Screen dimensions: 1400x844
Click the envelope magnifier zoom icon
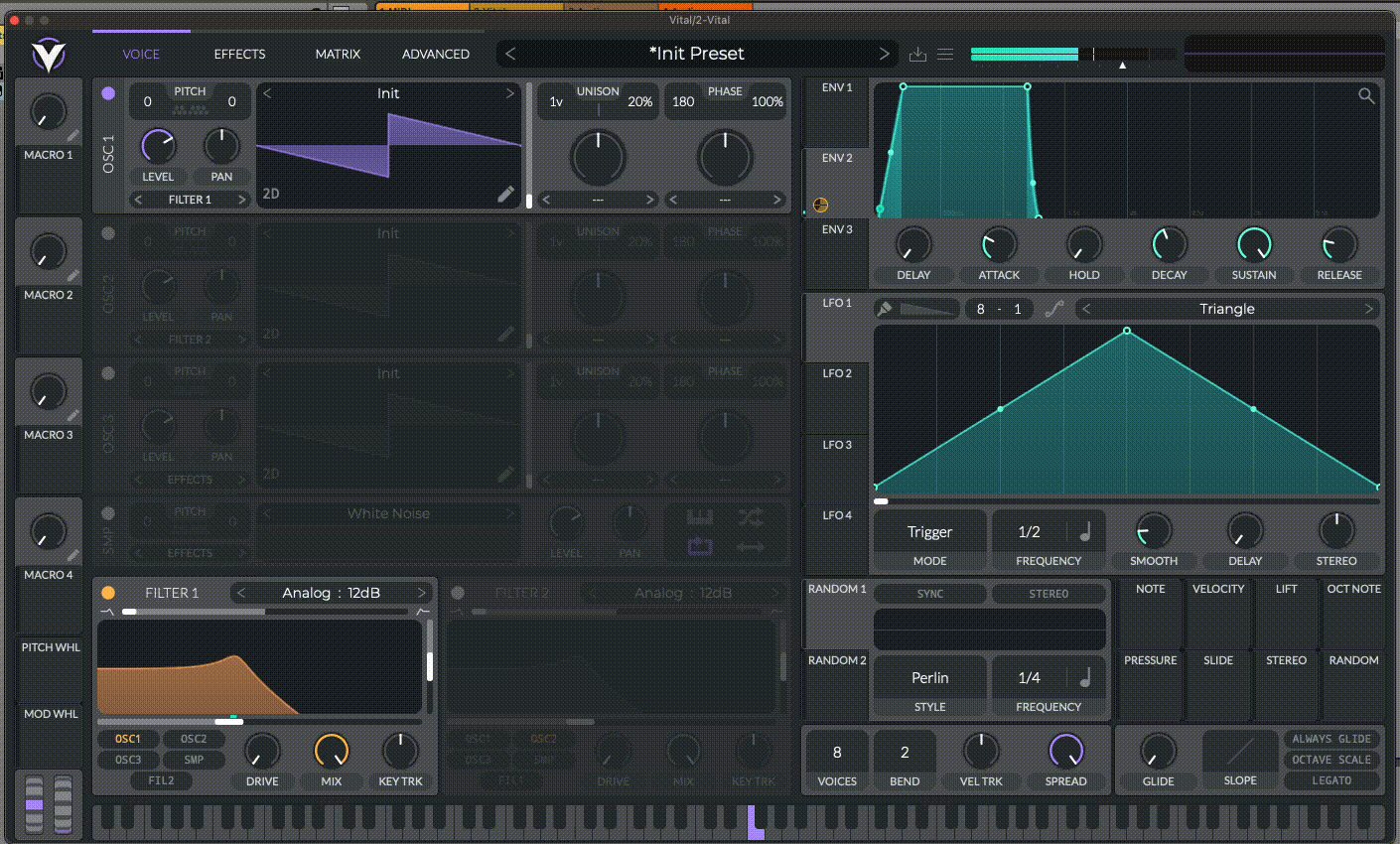pyautogui.click(x=1366, y=96)
